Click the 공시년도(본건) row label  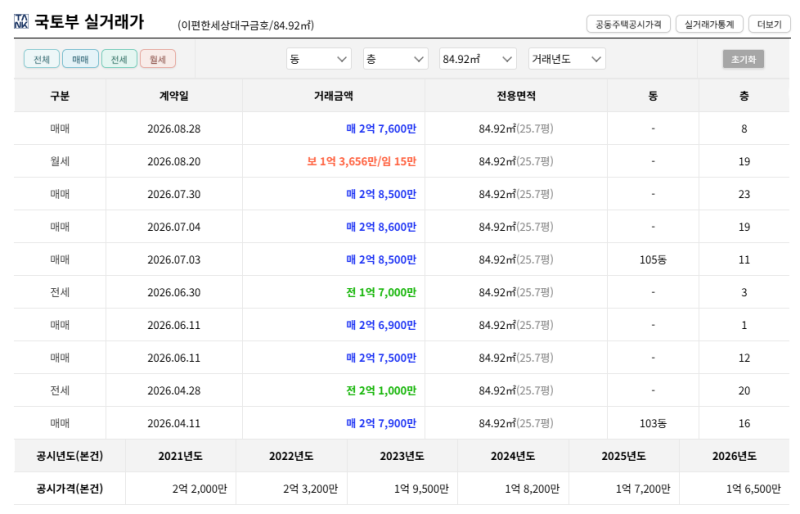69,456
